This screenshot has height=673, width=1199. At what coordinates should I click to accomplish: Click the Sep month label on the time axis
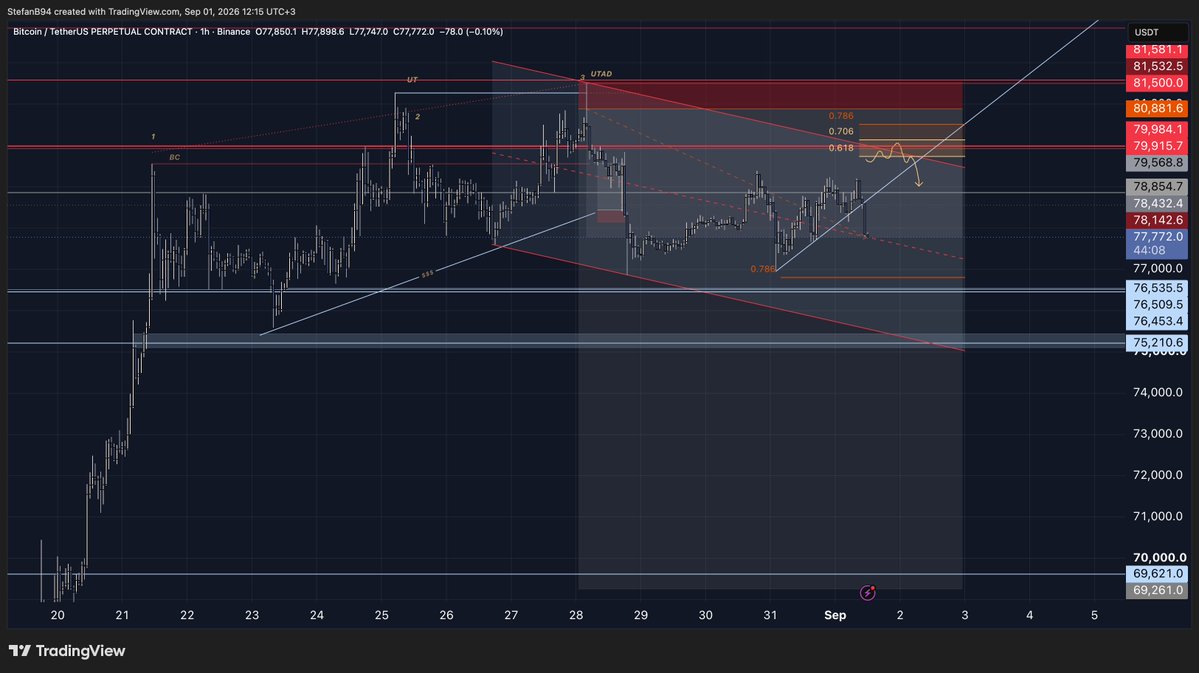(x=835, y=616)
